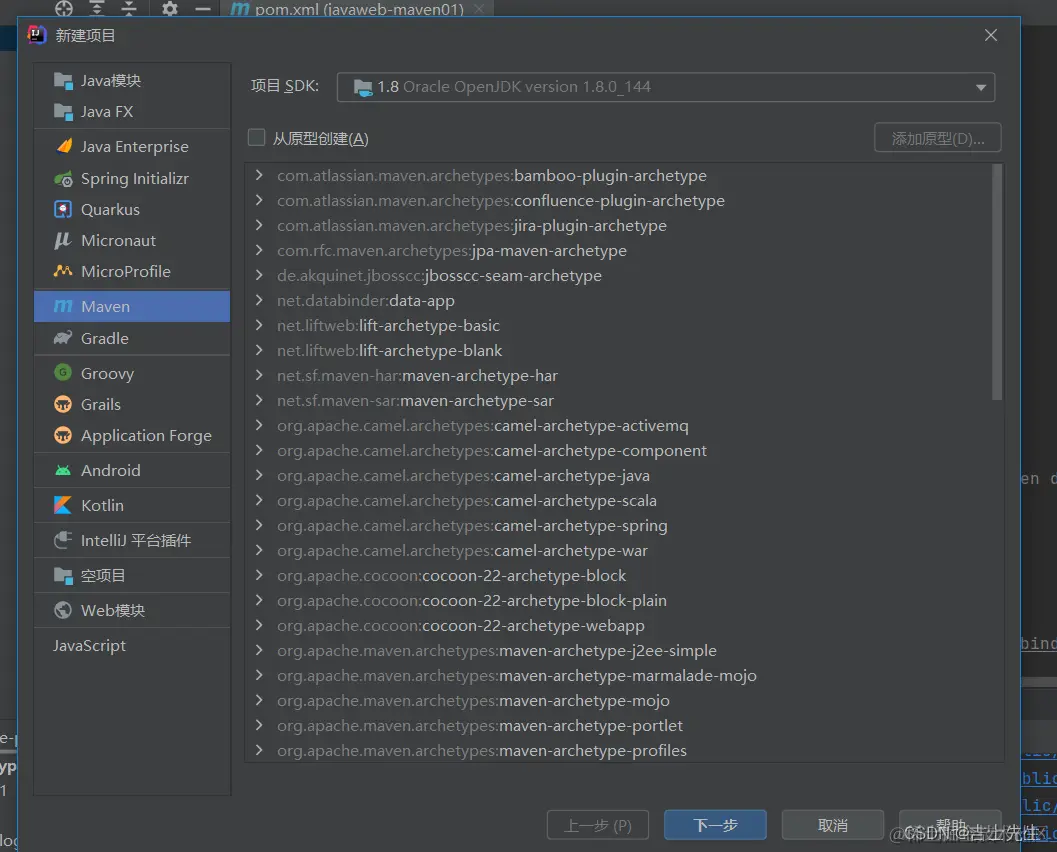Enable the 从原型创建 checkbox
Image resolution: width=1057 pixels, height=852 pixels.
(x=256, y=138)
